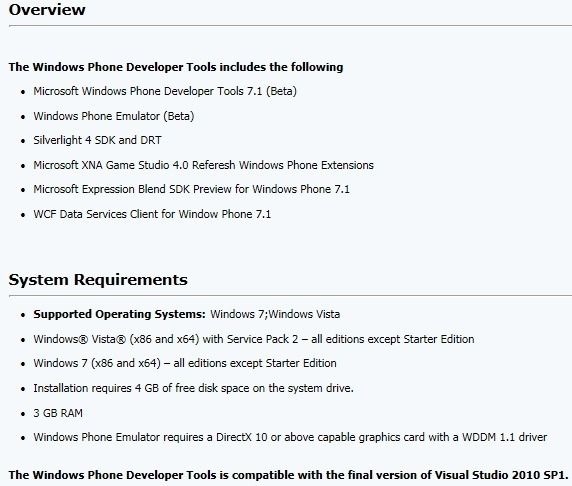This screenshot has height=486, width=572.
Task: Click the System Requirements heading
Action: tap(98, 280)
